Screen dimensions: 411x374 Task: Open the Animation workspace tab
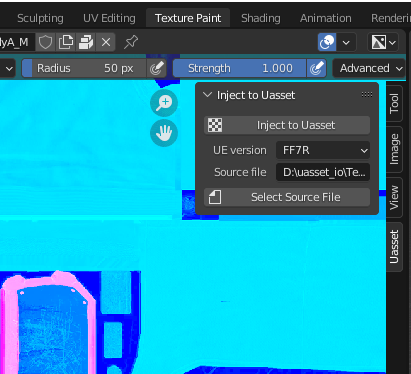click(326, 18)
